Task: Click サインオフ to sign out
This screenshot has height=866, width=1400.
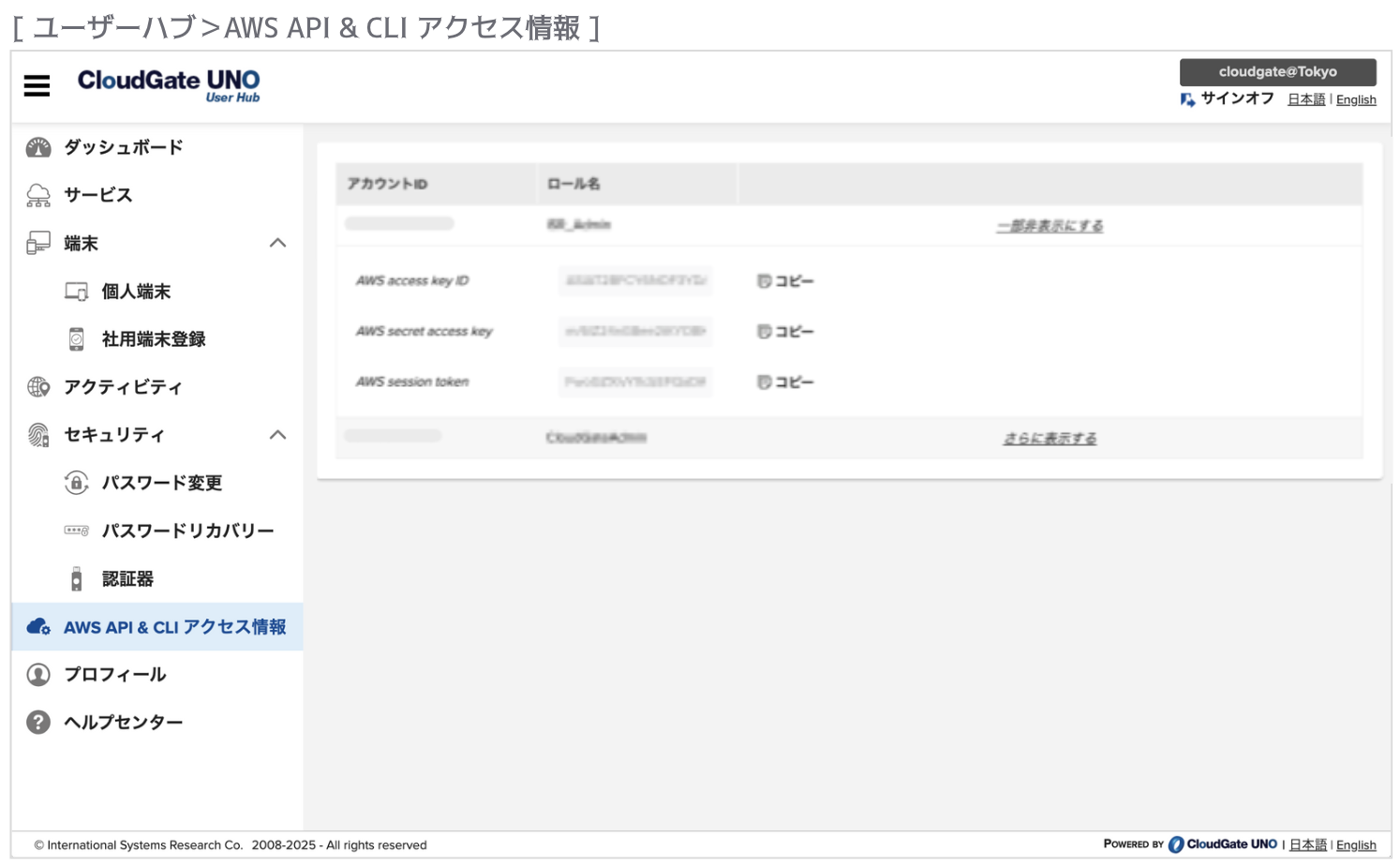Action: tap(1238, 98)
